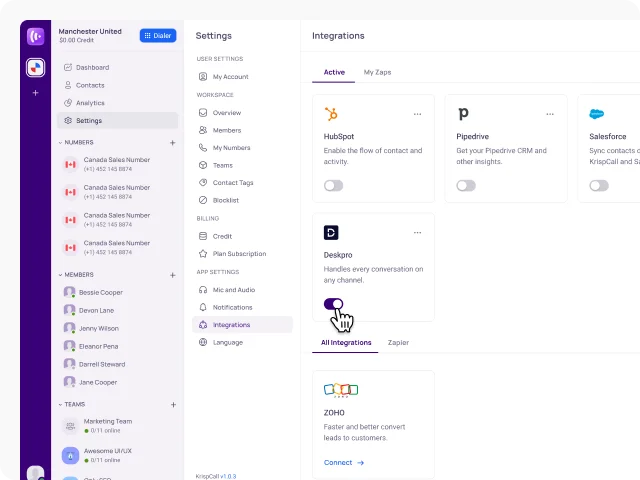Add a new member with plus icon
The image size is (640, 480).
(x=173, y=275)
